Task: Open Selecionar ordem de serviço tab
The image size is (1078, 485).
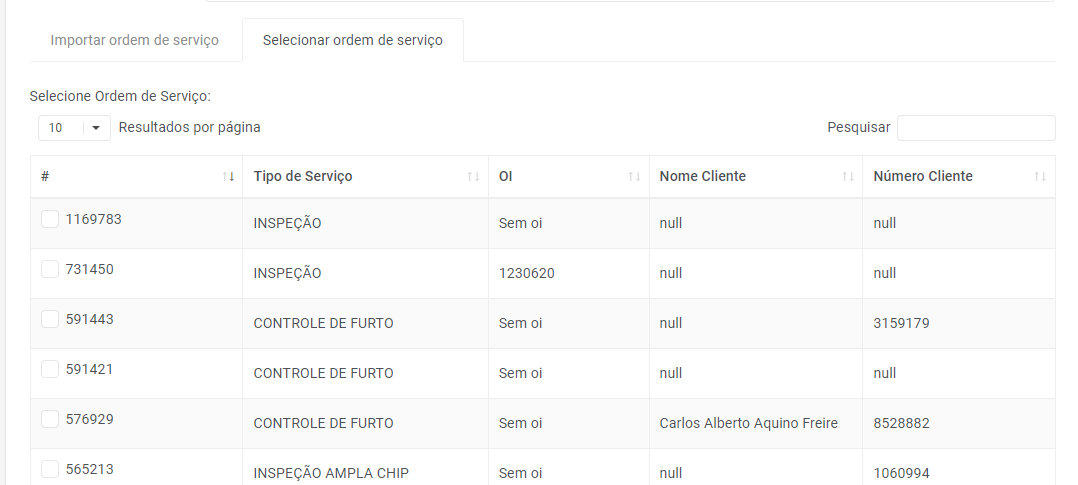Action: point(352,41)
